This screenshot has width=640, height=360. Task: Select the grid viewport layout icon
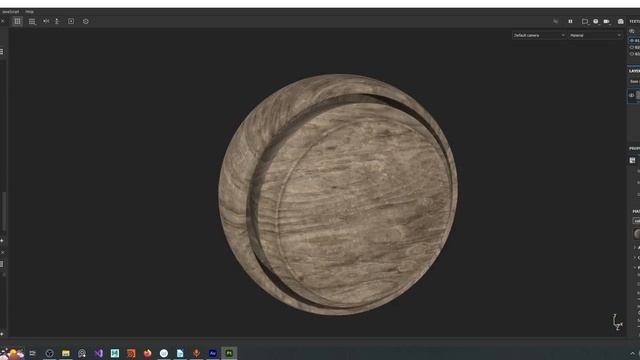click(17, 21)
